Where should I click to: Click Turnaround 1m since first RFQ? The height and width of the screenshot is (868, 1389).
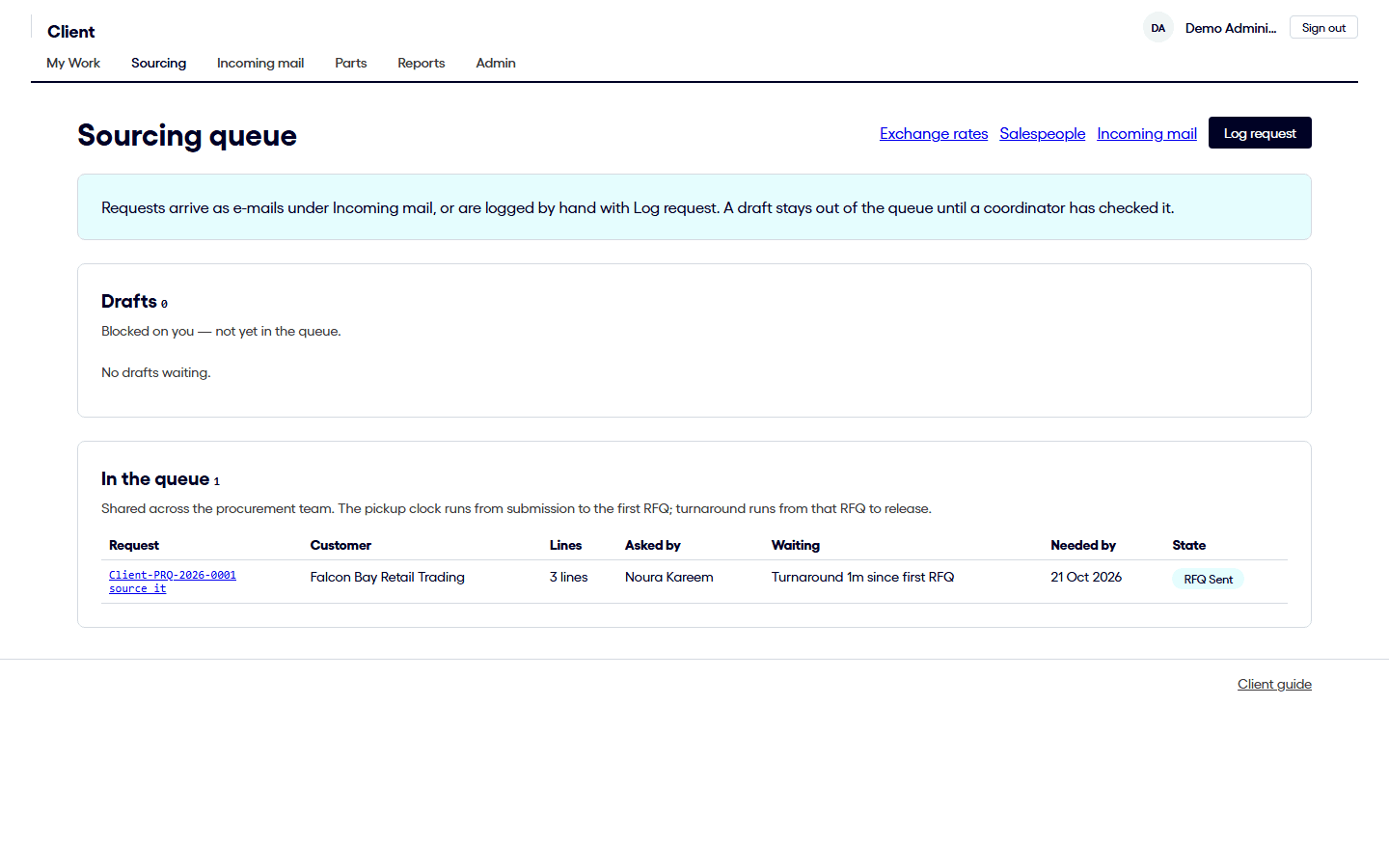point(862,577)
